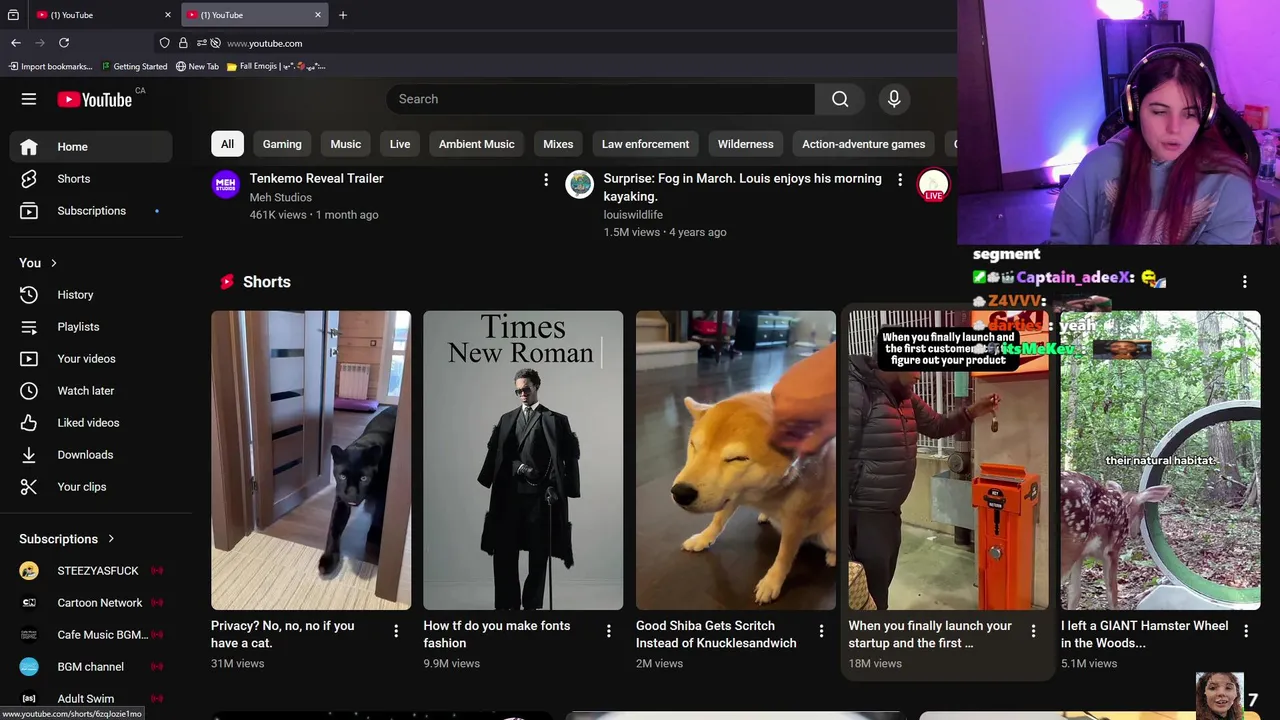
Task: Open a new browser tab with plus
Action: [x=343, y=15]
